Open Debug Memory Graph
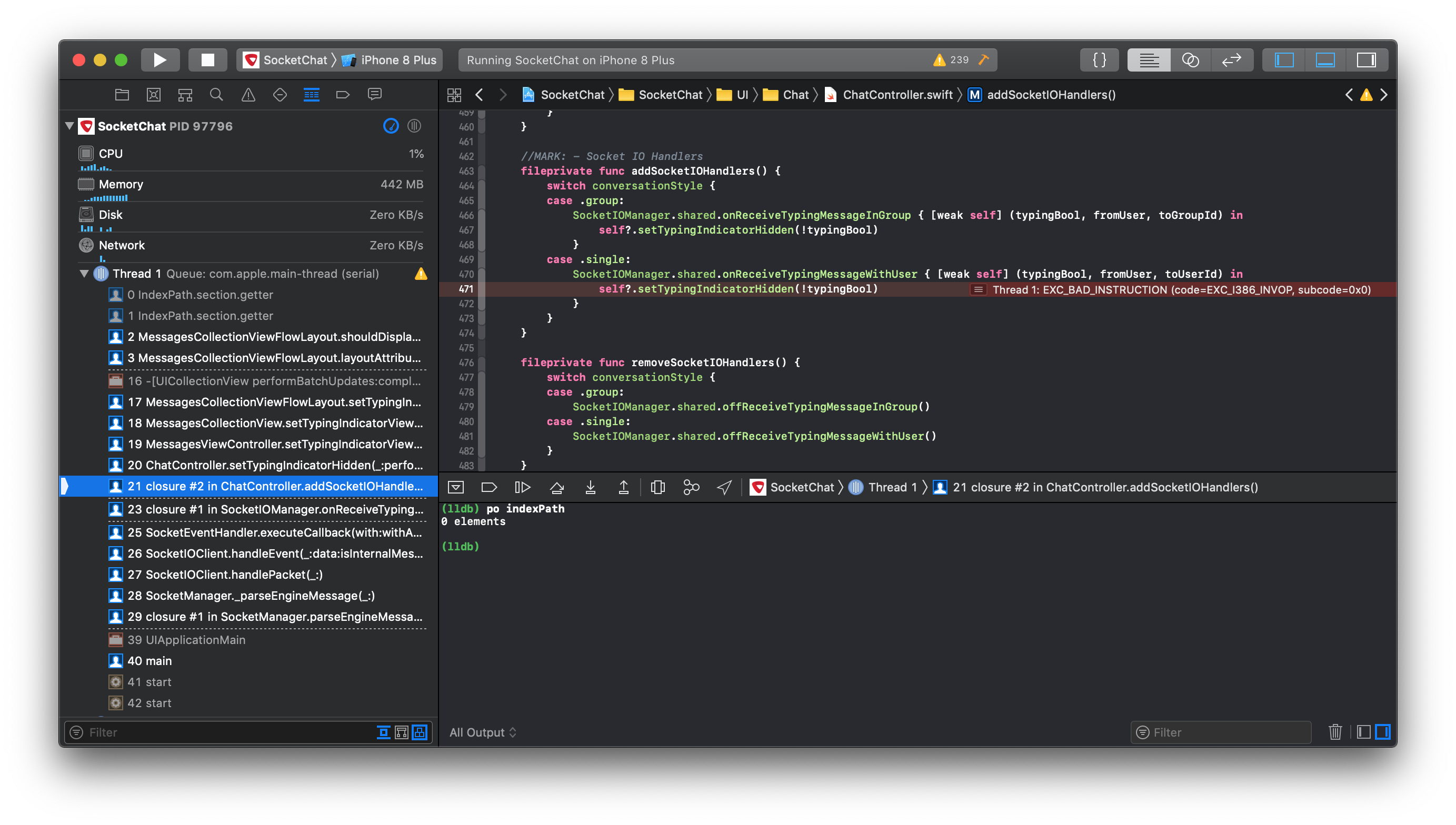 tap(691, 487)
